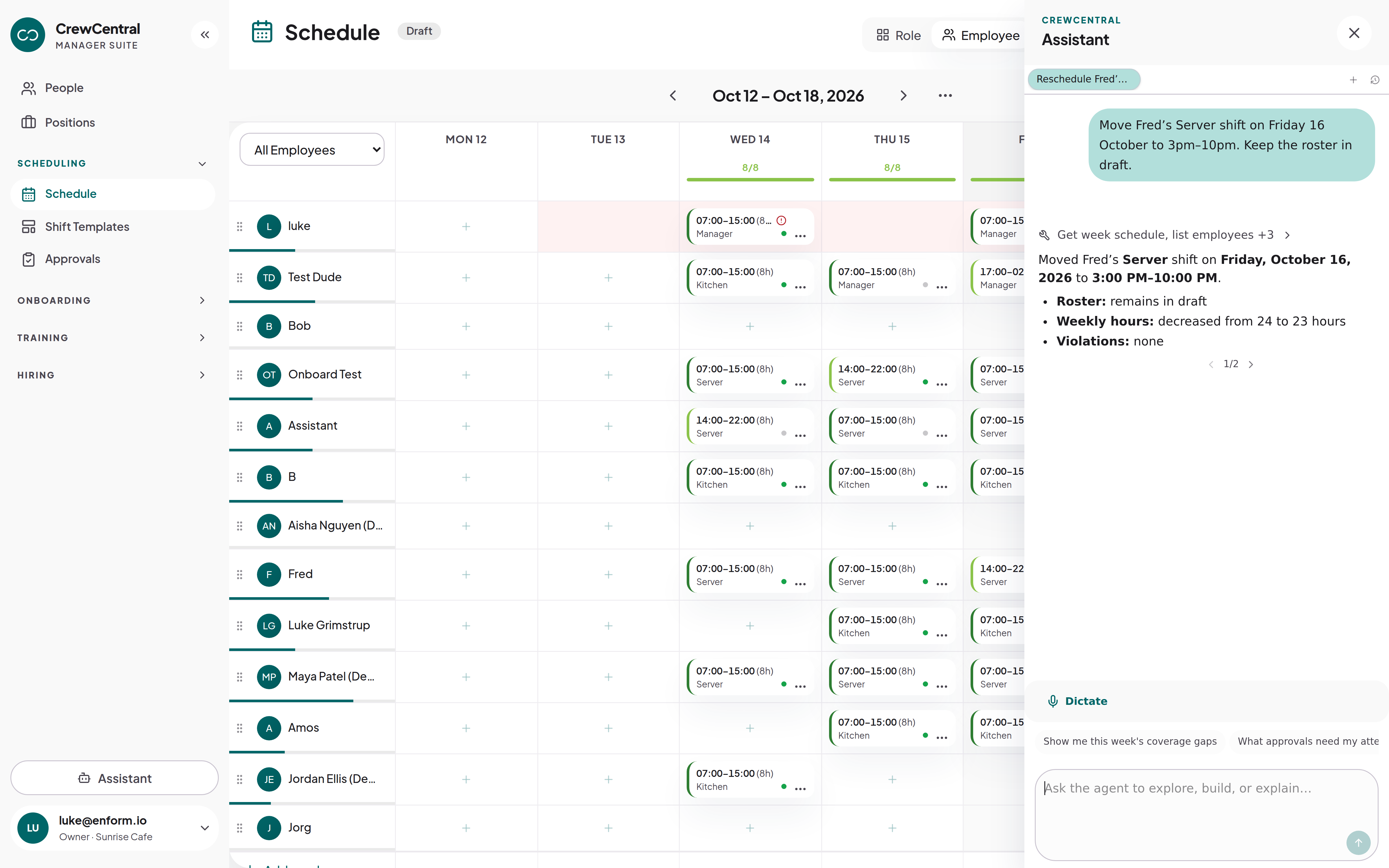Go to the next week
The width and height of the screenshot is (1389, 868).
[x=903, y=96]
